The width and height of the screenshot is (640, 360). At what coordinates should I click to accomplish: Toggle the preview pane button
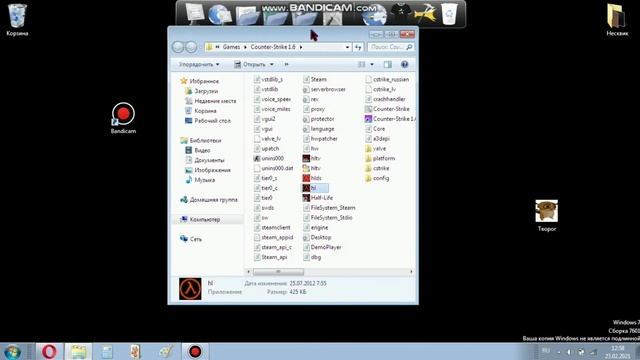click(388, 64)
